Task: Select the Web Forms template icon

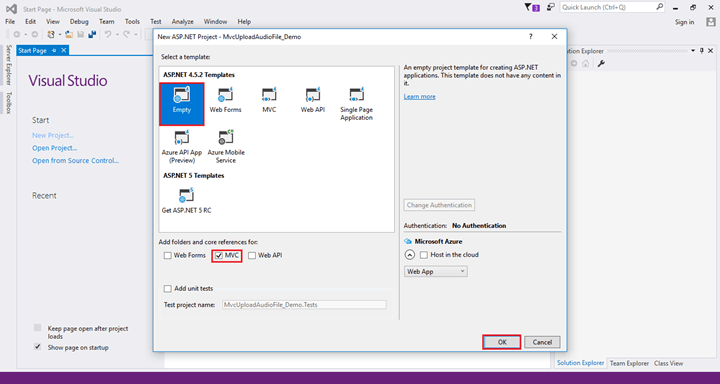Action: (225, 95)
